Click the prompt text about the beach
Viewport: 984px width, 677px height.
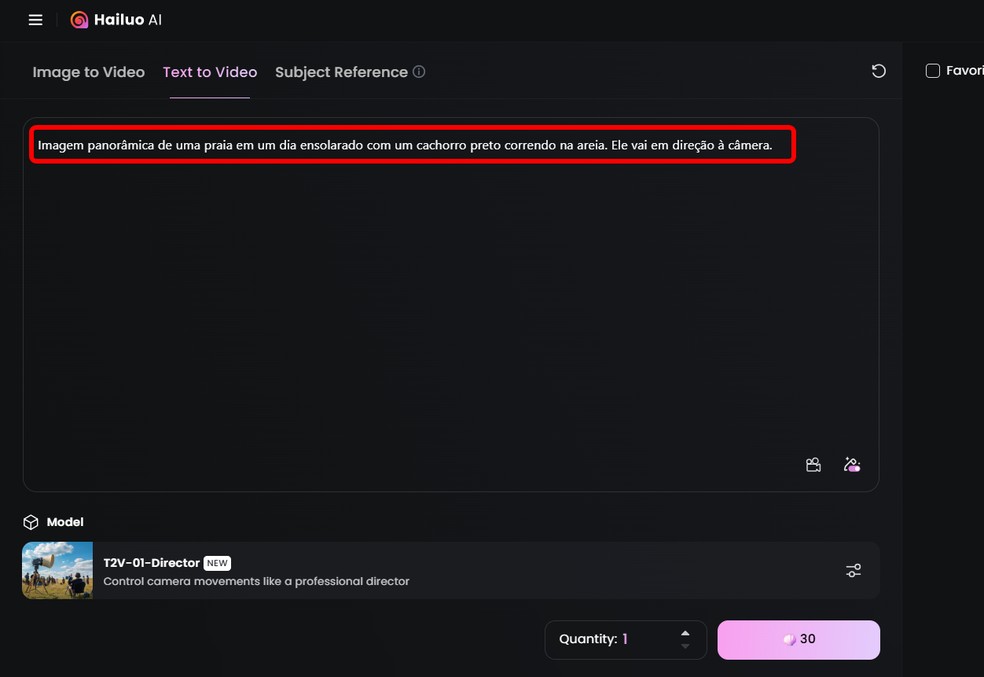tap(405, 146)
